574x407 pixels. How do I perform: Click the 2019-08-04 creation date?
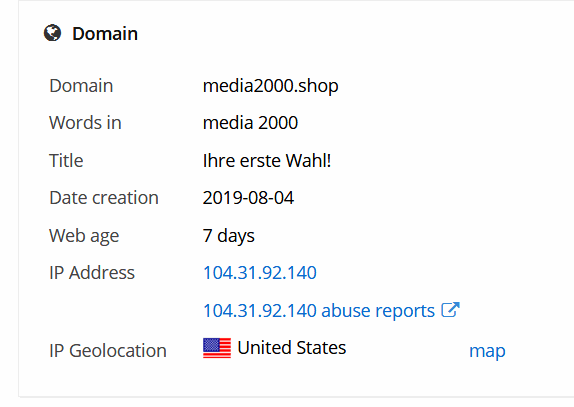tap(248, 198)
